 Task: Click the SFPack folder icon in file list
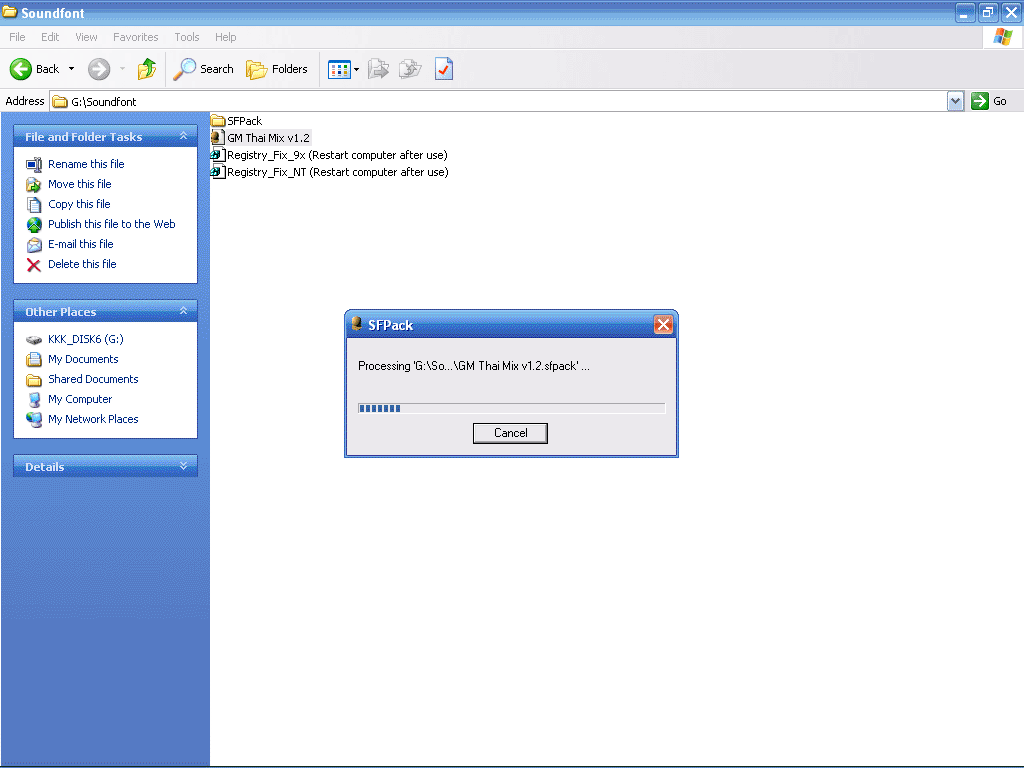pyautogui.click(x=218, y=121)
